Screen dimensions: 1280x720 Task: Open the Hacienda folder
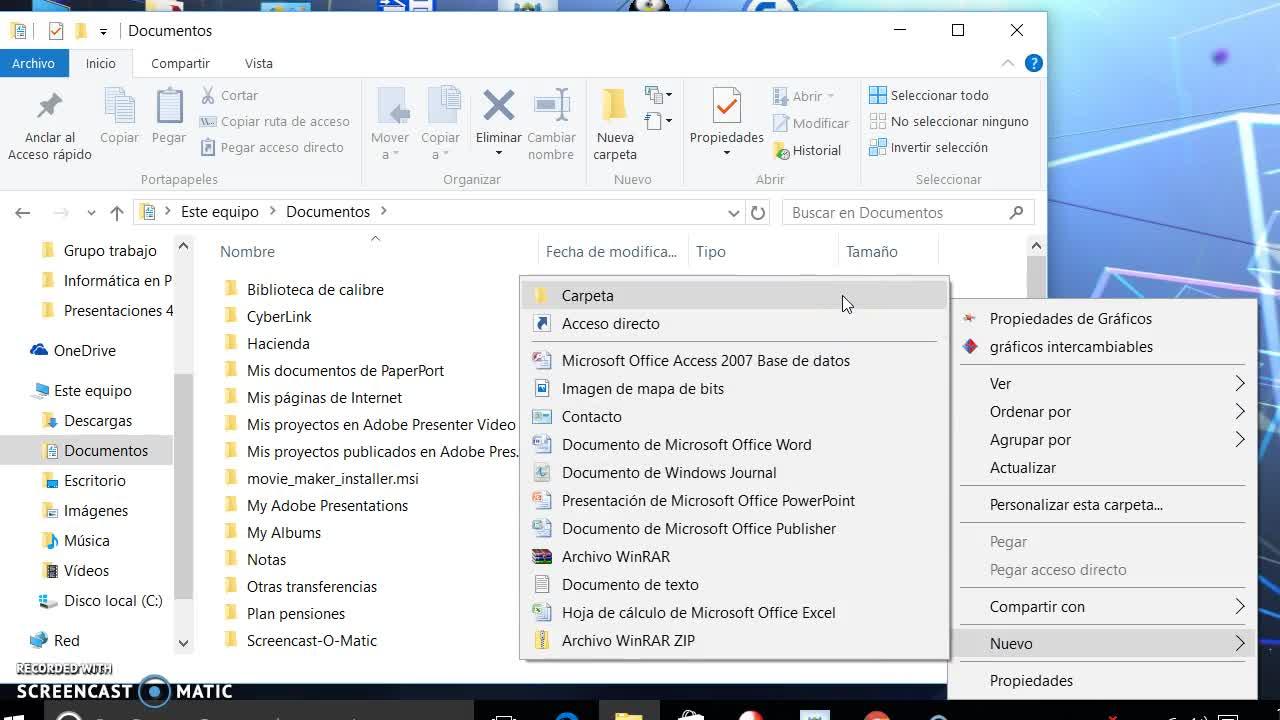[278, 343]
